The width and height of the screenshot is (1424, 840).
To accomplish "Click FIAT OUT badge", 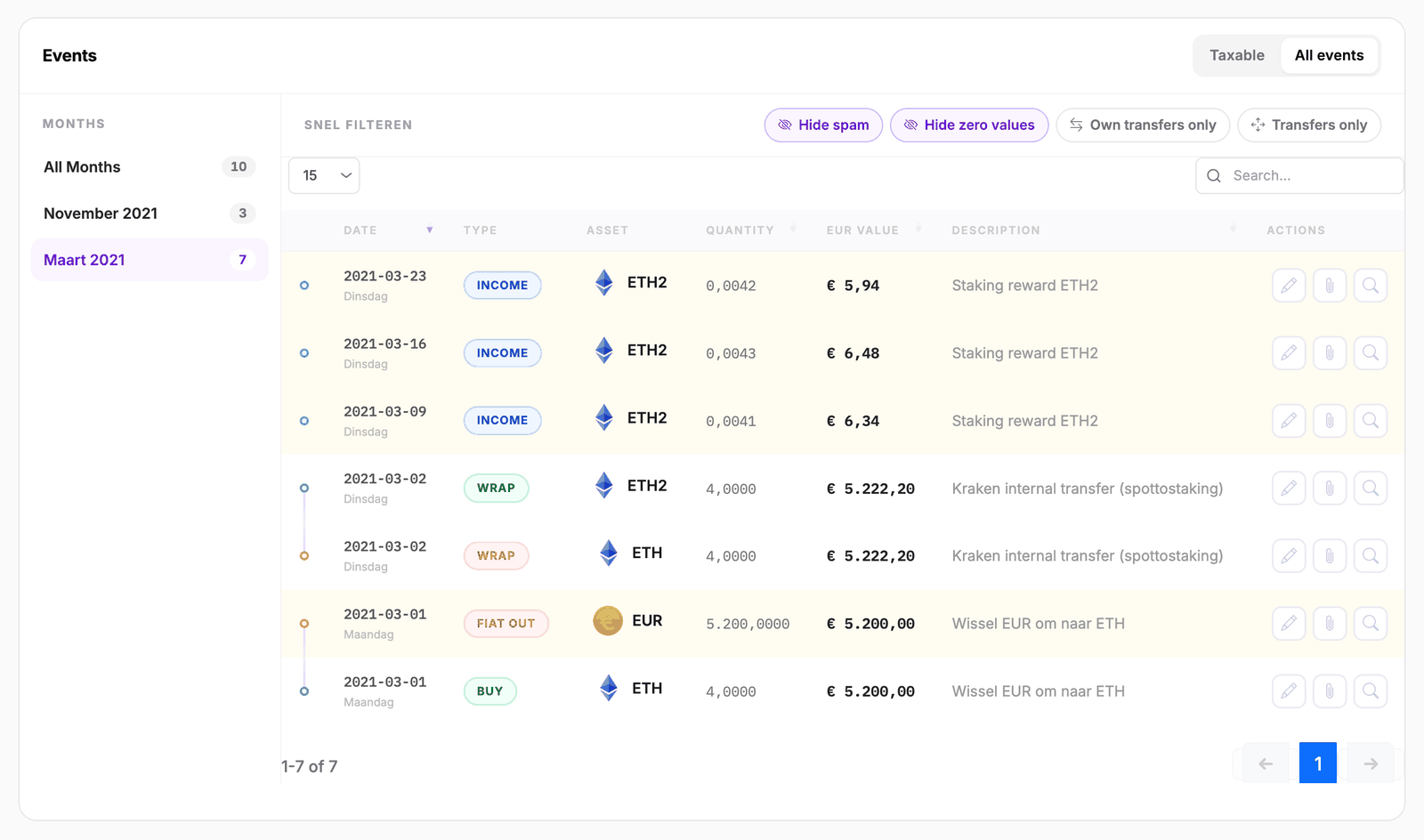I will (x=506, y=624).
